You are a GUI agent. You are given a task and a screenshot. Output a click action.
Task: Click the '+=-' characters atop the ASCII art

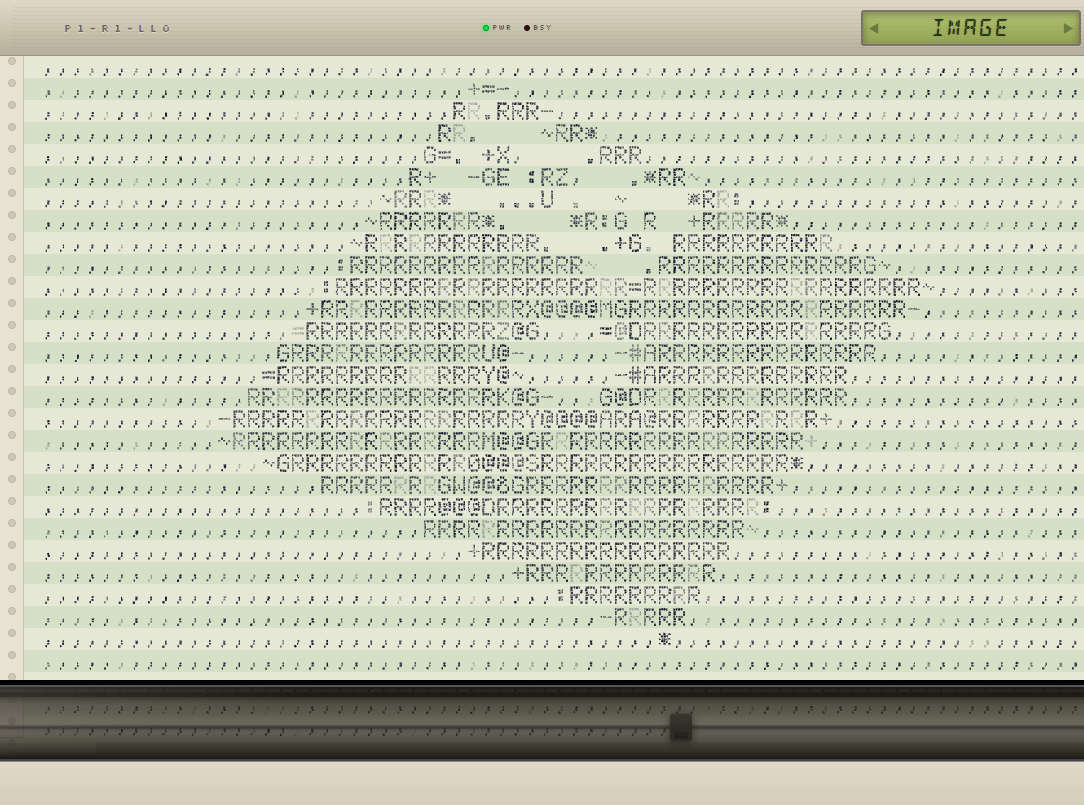[489, 90]
